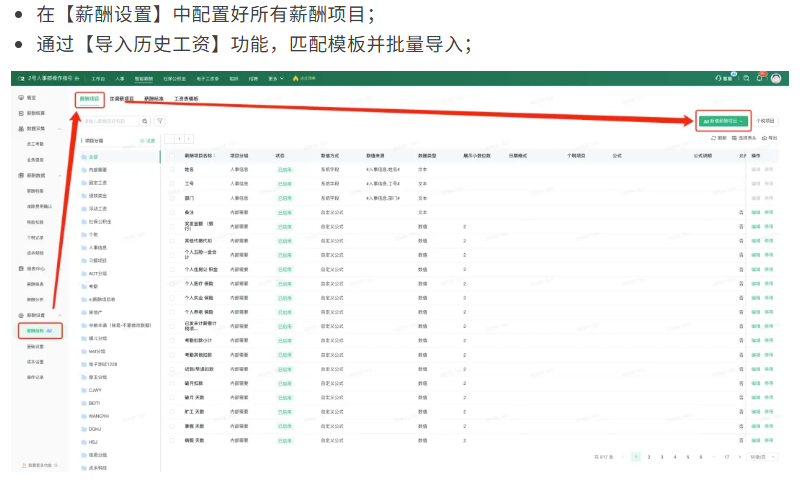Click 编辑 in the 备注 row
The image size is (804, 487).
click(x=755, y=212)
